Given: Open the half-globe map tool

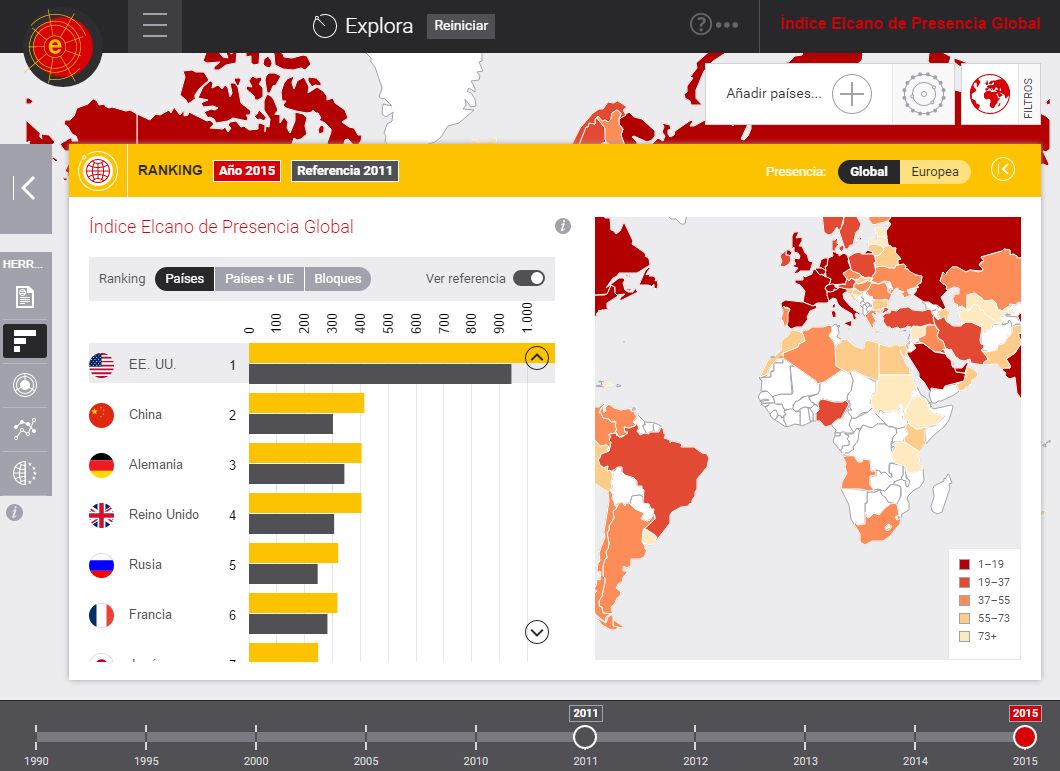Looking at the screenshot, I should coord(25,473).
